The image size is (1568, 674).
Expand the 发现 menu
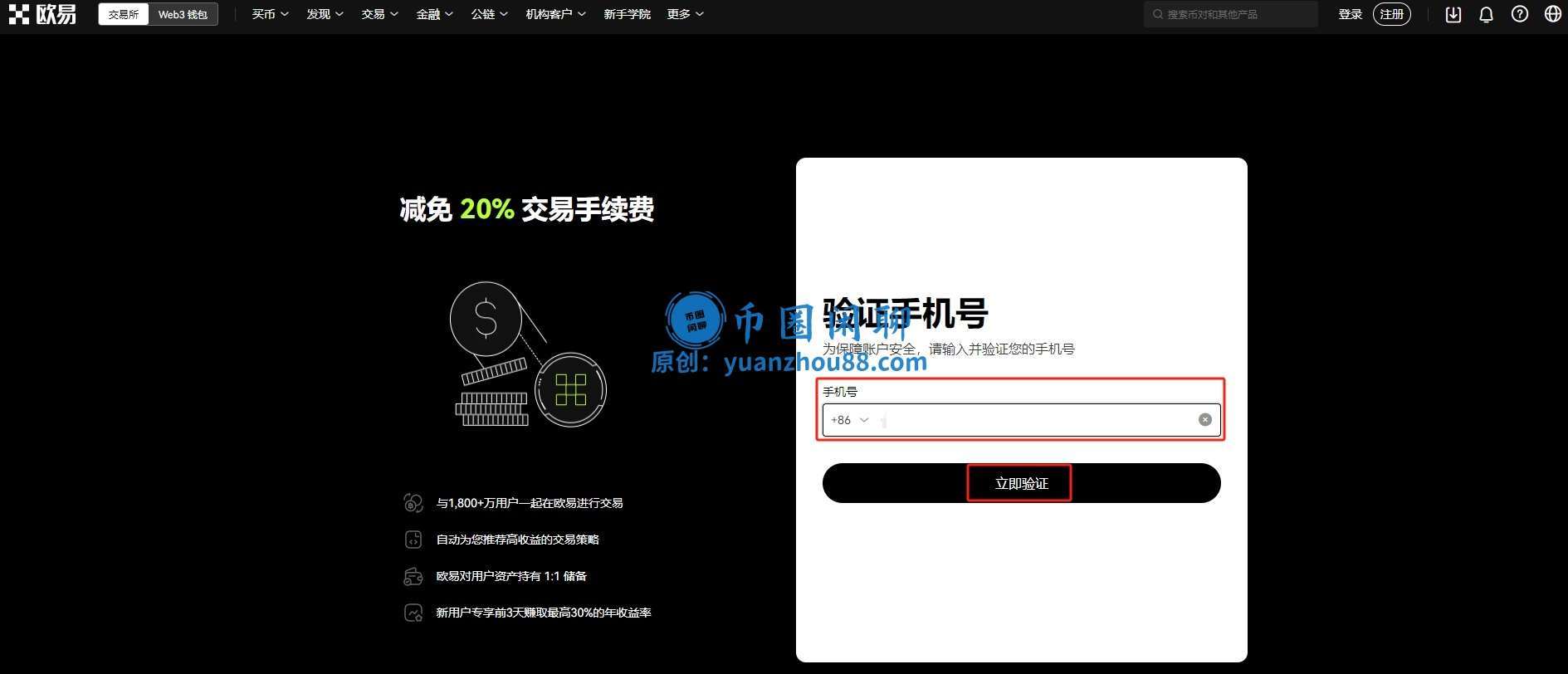325,14
